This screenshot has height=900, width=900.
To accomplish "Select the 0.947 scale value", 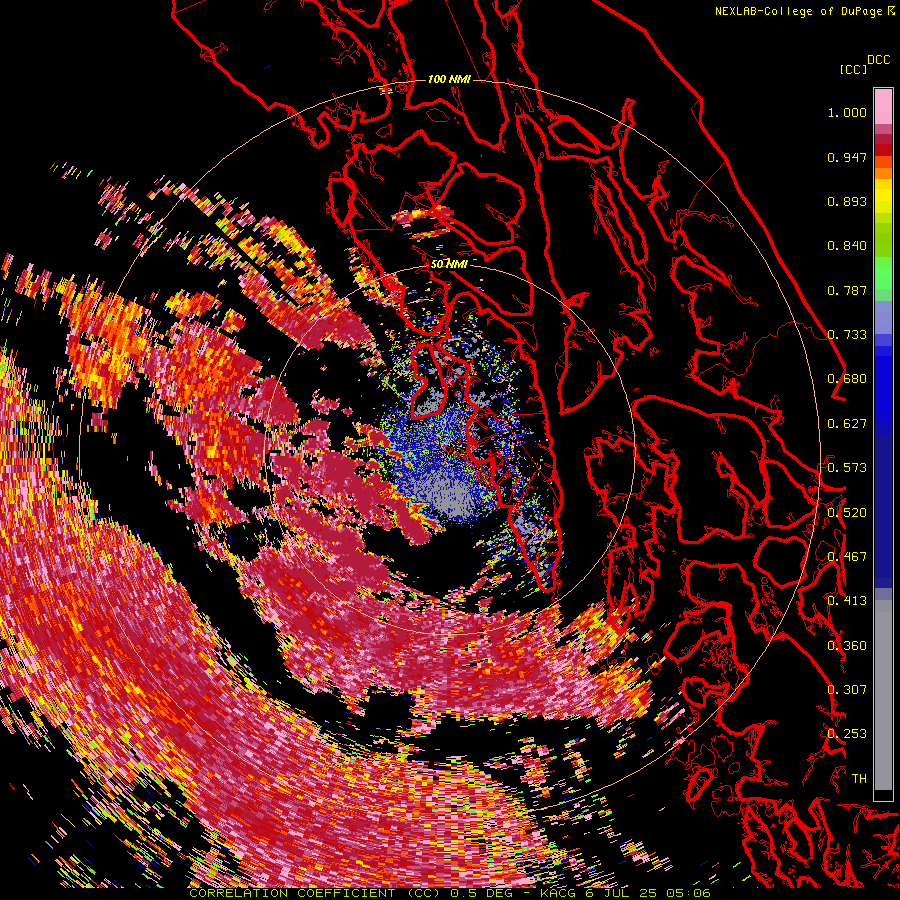I will (x=847, y=157).
